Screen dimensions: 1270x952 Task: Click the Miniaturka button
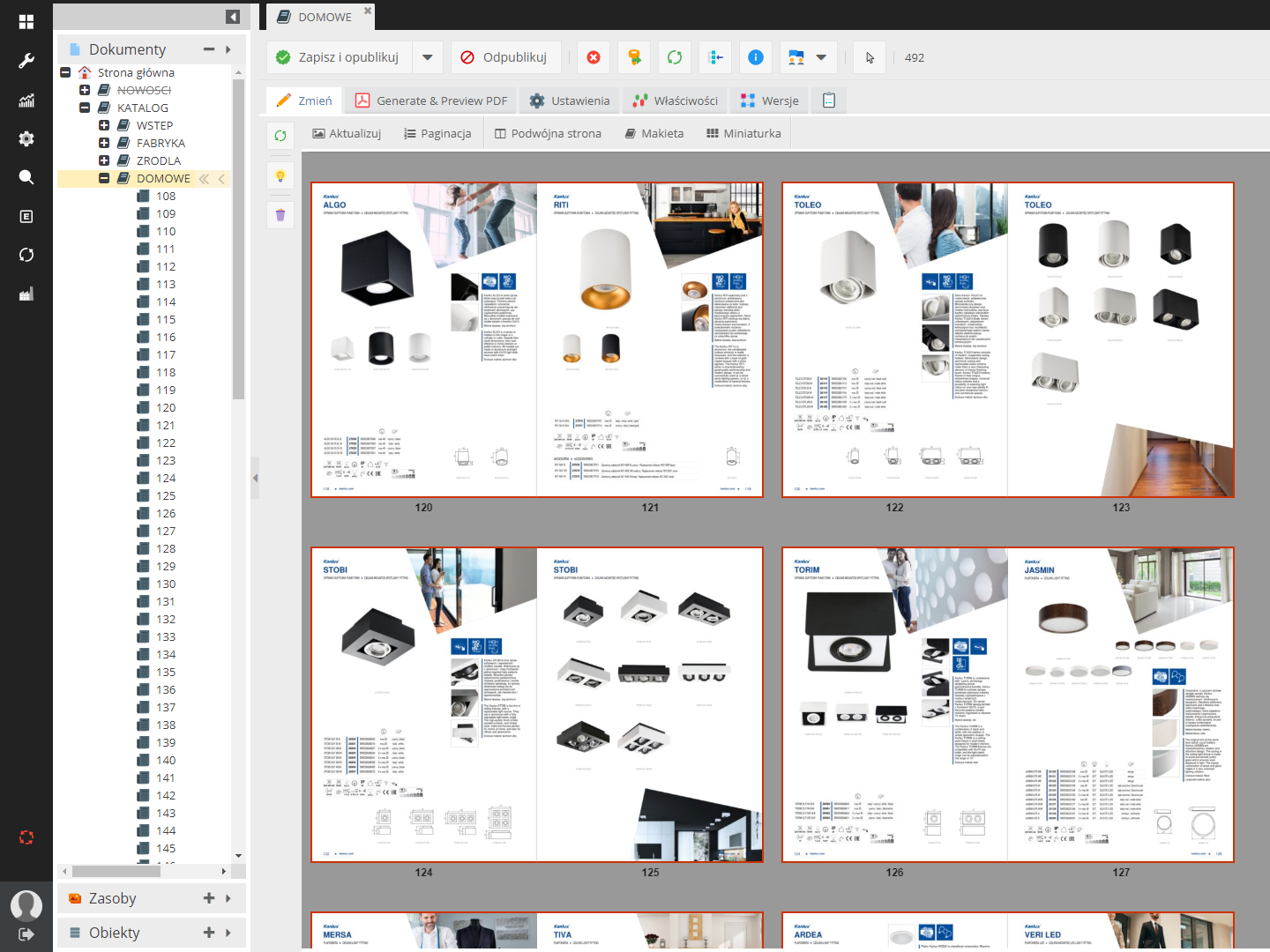(x=743, y=133)
